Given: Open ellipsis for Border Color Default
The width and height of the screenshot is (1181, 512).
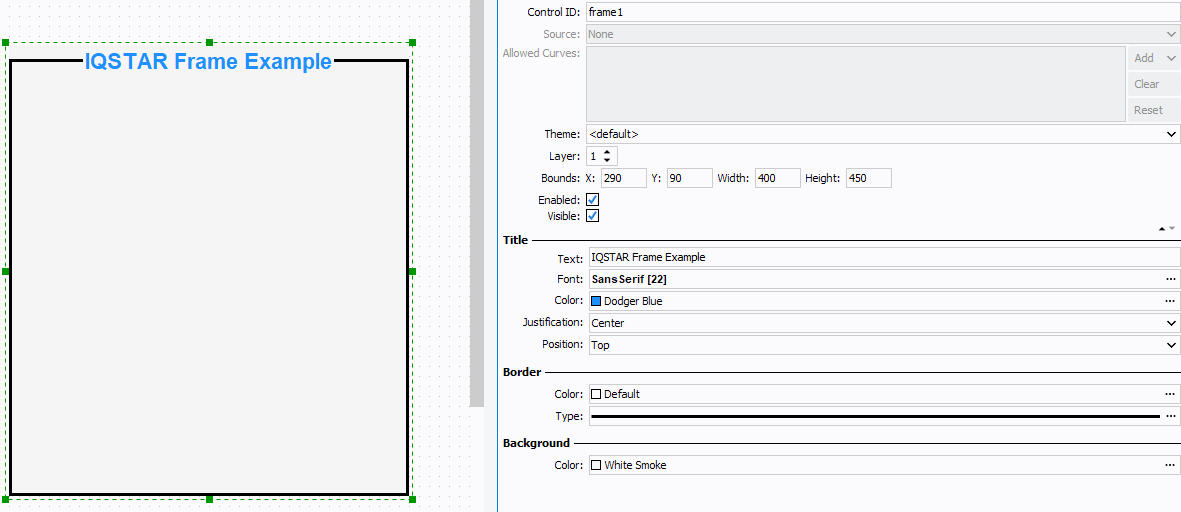Looking at the screenshot, I should (1170, 394).
